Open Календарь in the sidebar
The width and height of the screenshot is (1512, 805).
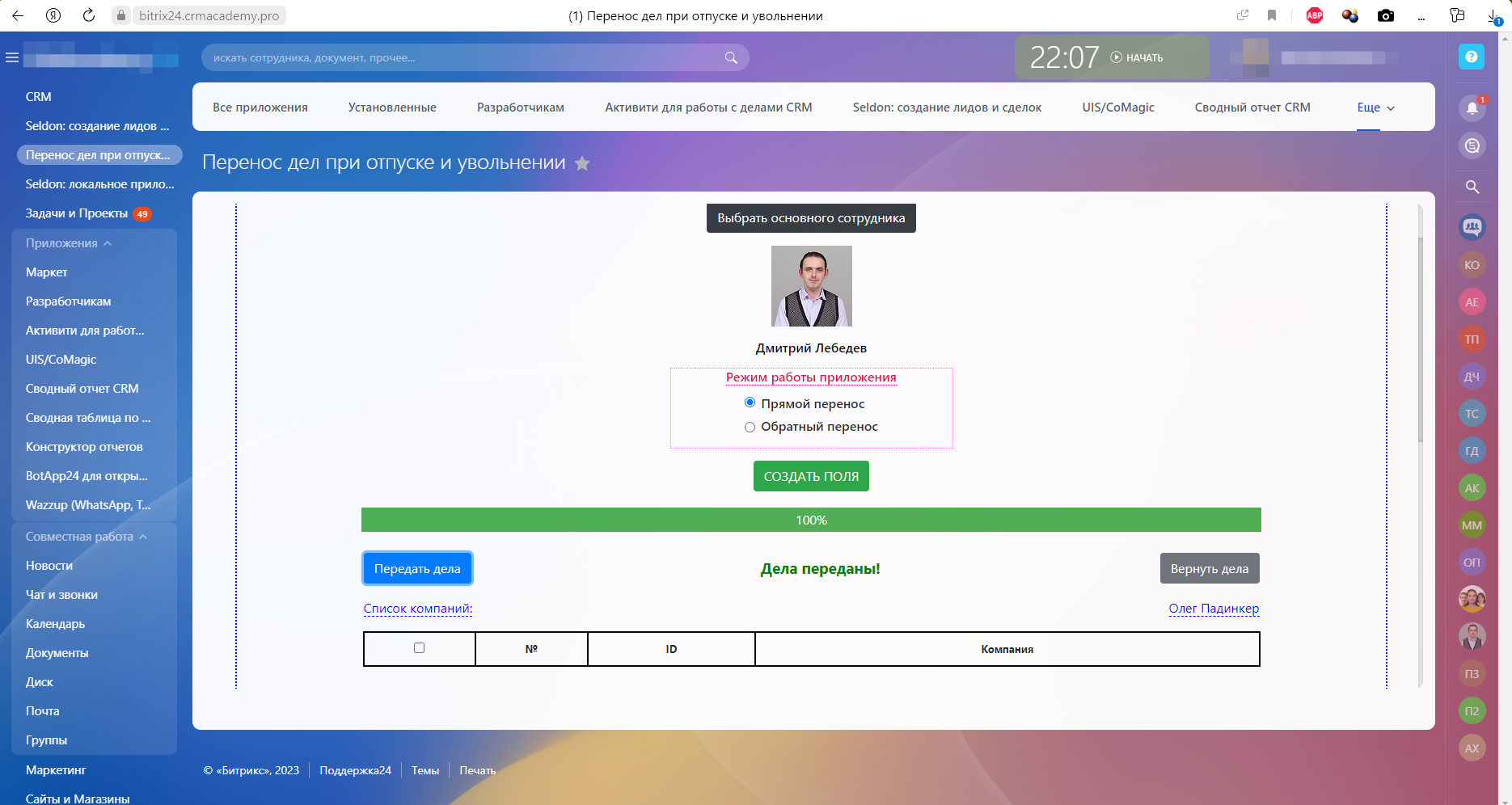coord(55,624)
